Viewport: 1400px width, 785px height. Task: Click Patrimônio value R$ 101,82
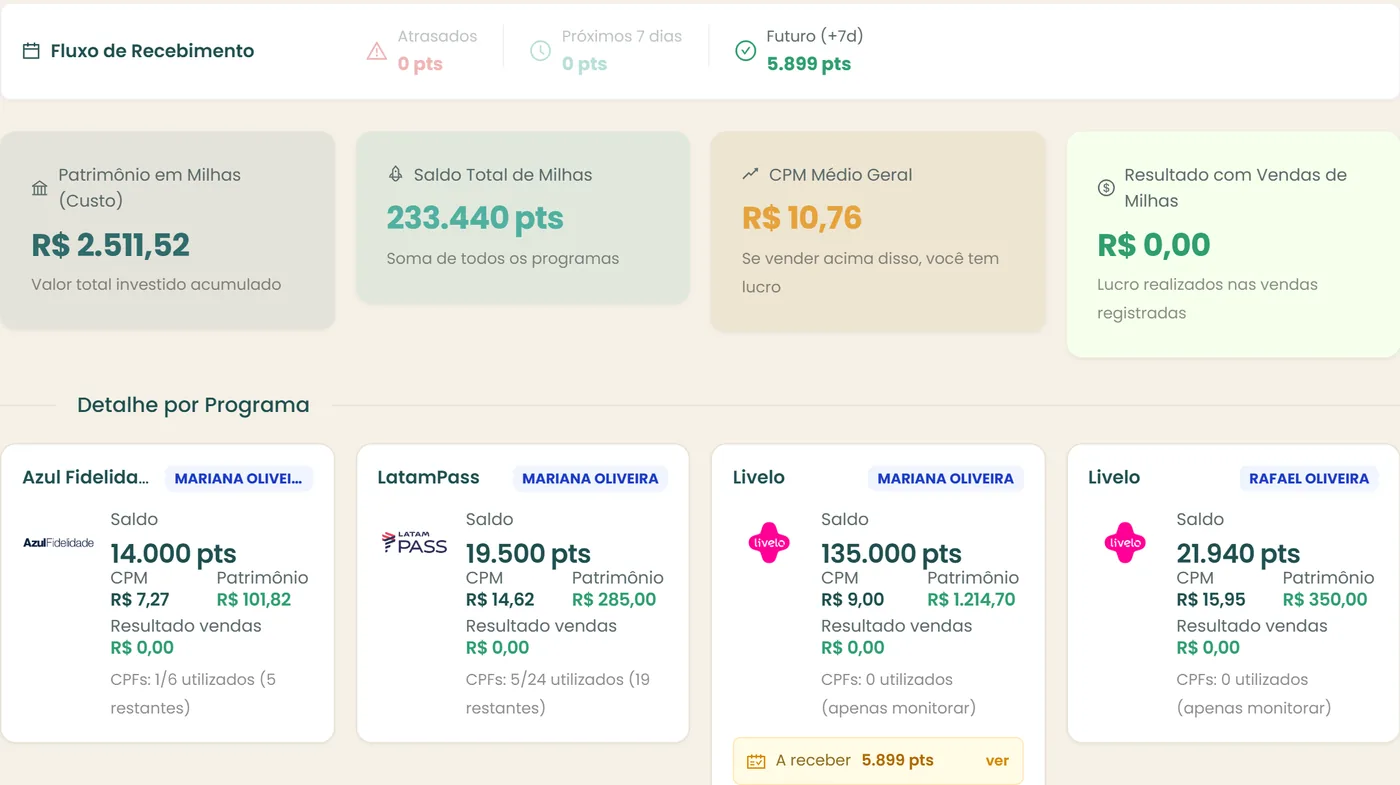[254, 600]
